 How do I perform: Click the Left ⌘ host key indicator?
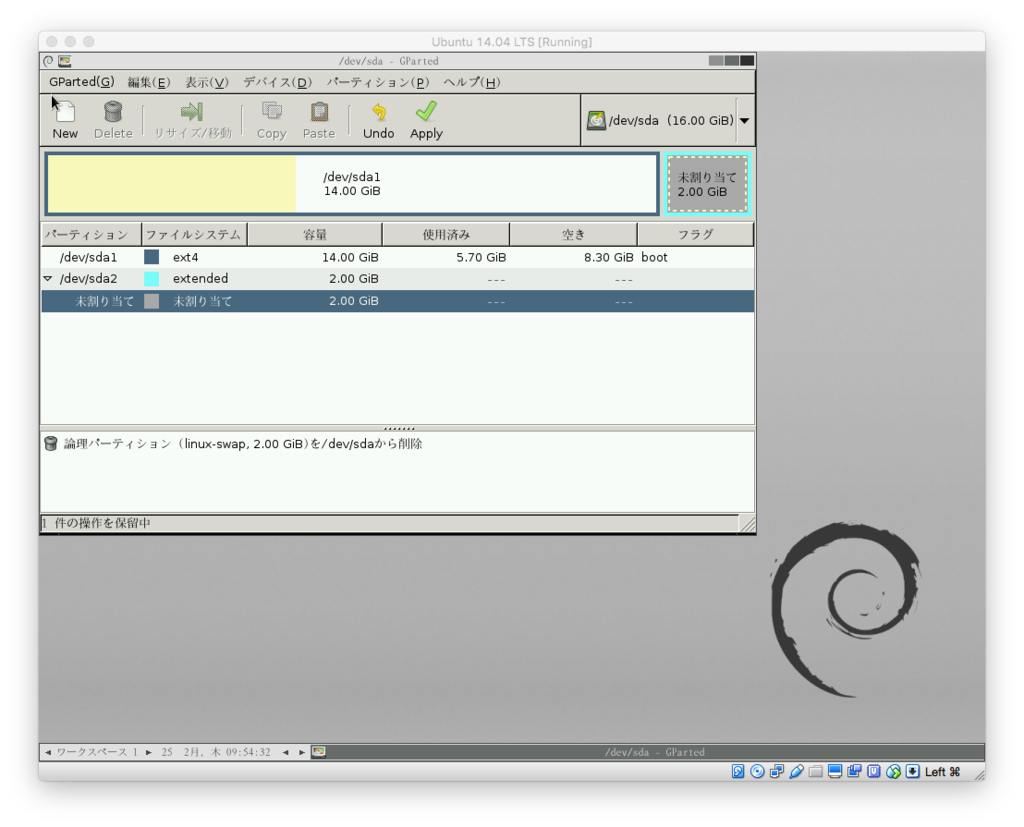click(942, 772)
